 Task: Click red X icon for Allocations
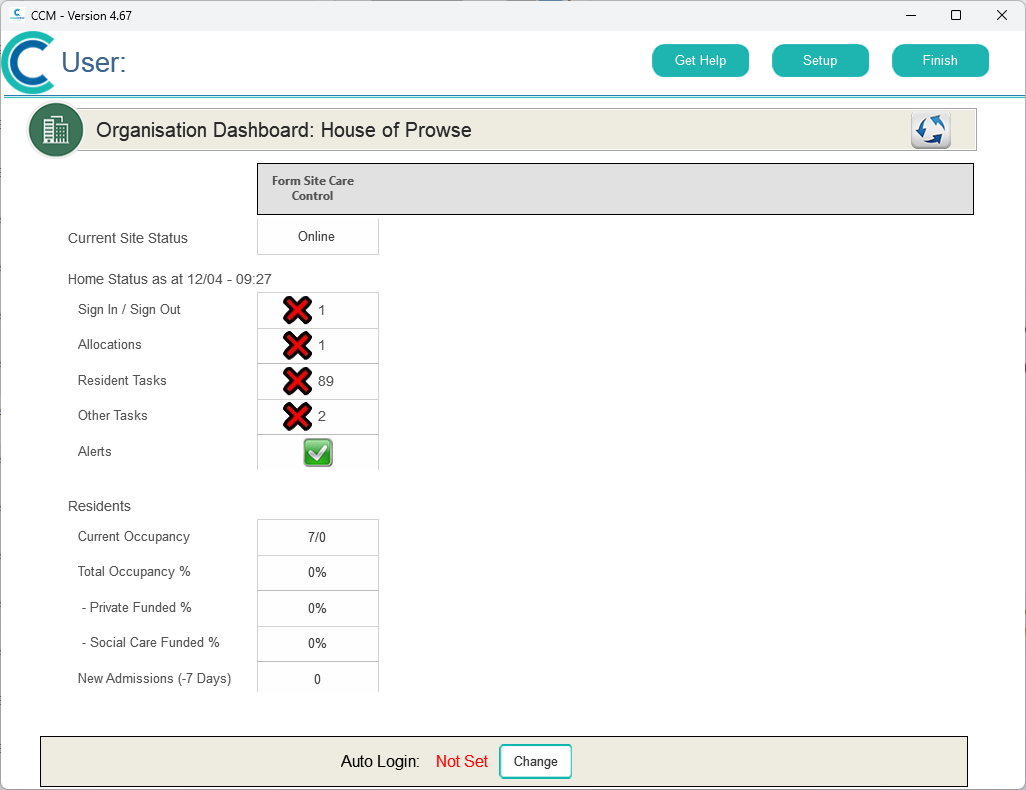(x=297, y=346)
